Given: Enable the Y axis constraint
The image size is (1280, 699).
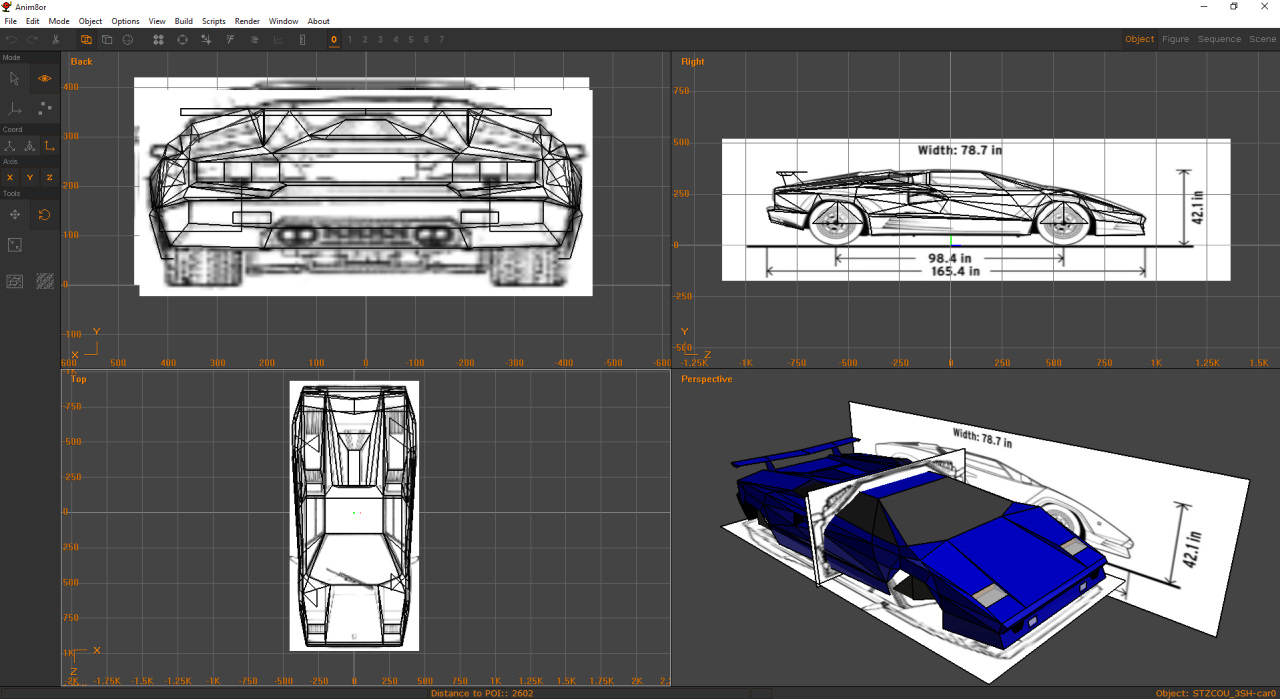Looking at the screenshot, I should [29, 177].
